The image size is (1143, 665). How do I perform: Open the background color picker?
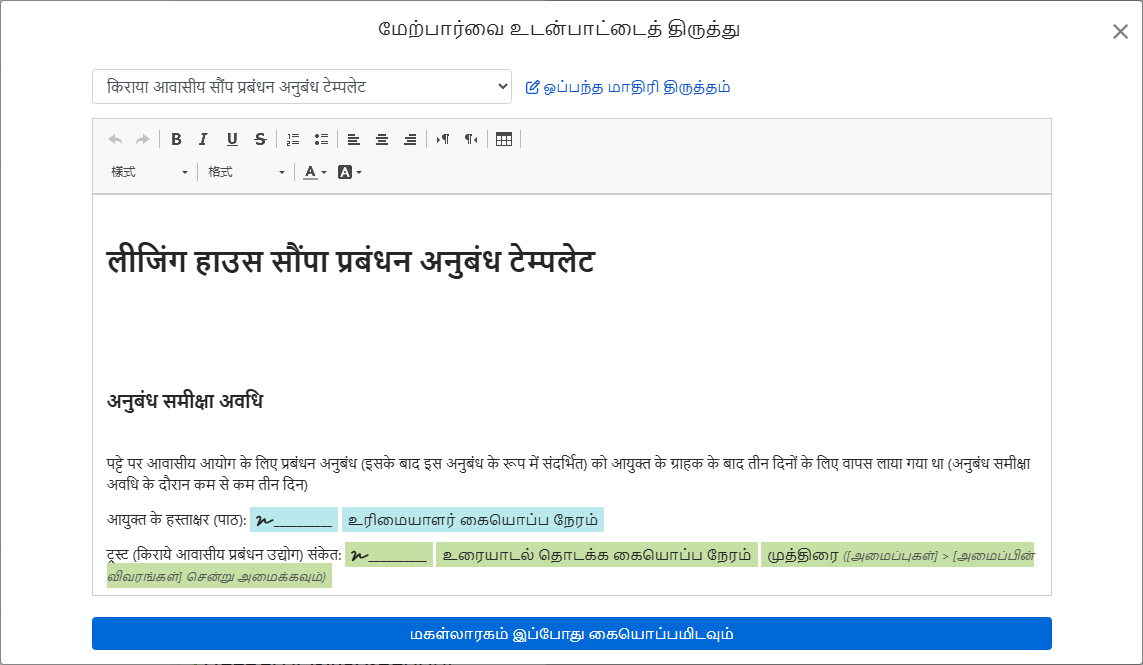[350, 172]
